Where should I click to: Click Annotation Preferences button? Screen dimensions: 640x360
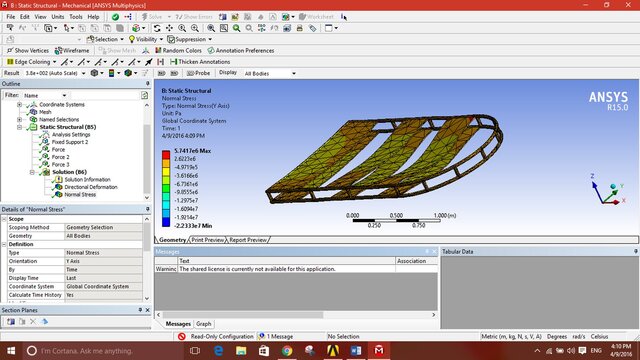tap(241, 51)
